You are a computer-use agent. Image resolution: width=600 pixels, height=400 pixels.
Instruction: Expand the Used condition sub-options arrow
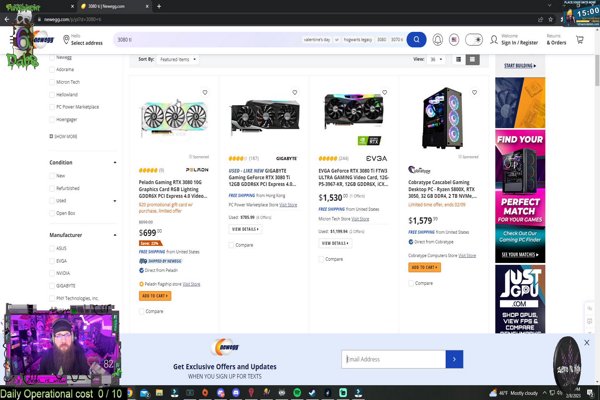tap(115, 201)
